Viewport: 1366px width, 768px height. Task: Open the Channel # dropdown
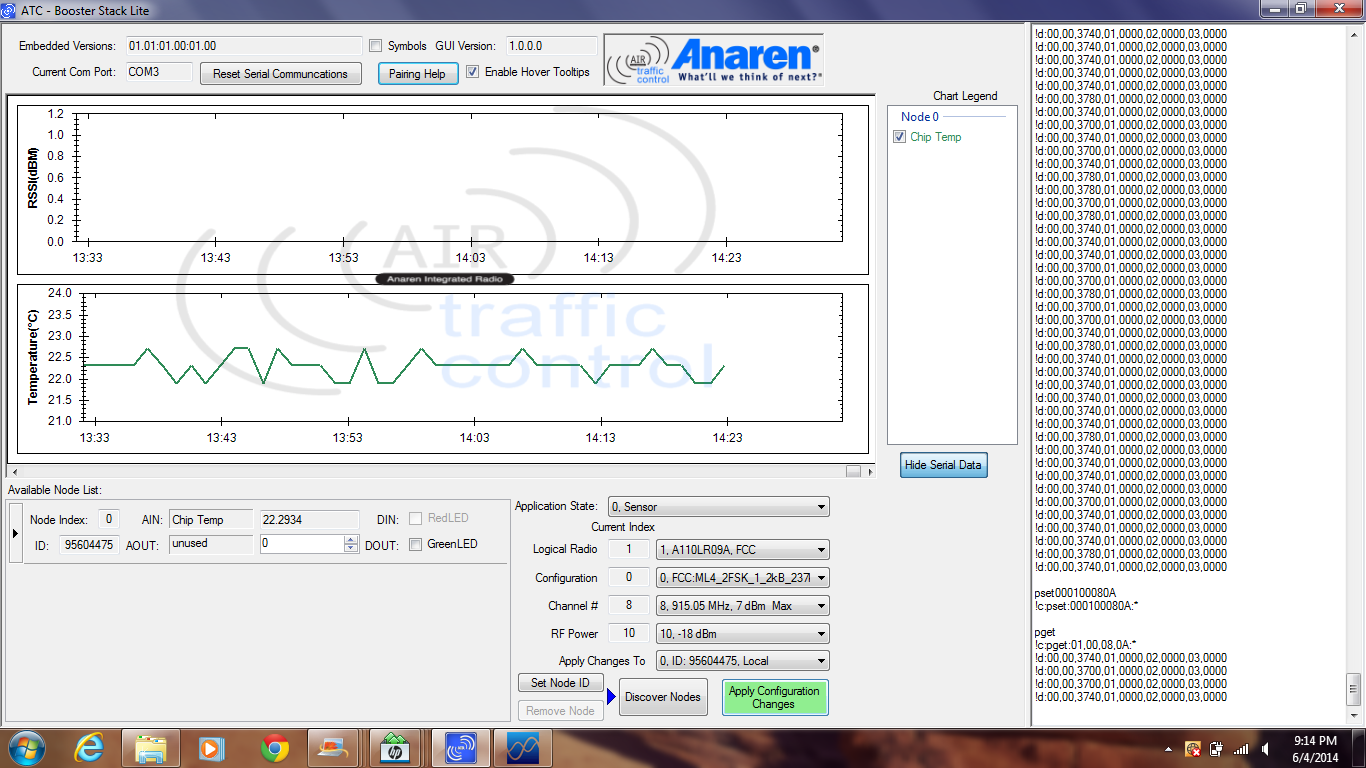click(x=742, y=605)
